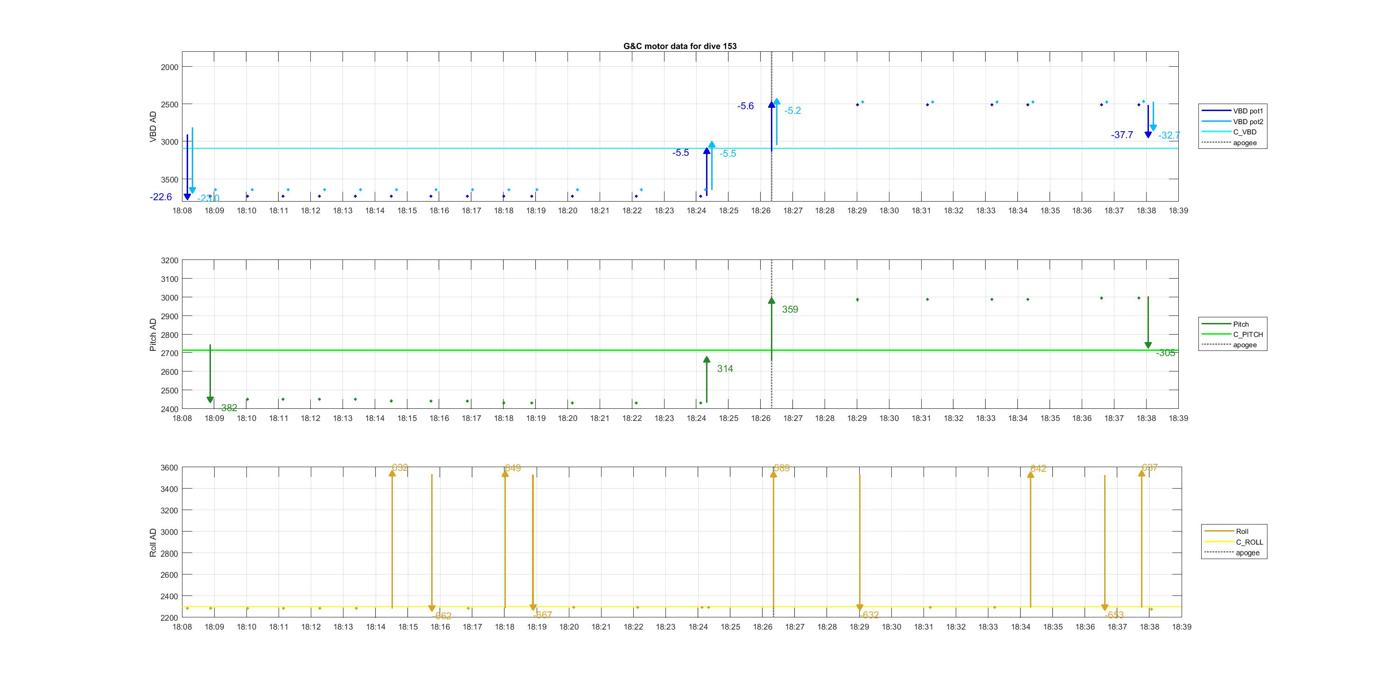Click the plot title 'G&C motor data for dive 153'
The height and width of the screenshot is (693, 1400).
(680, 46)
